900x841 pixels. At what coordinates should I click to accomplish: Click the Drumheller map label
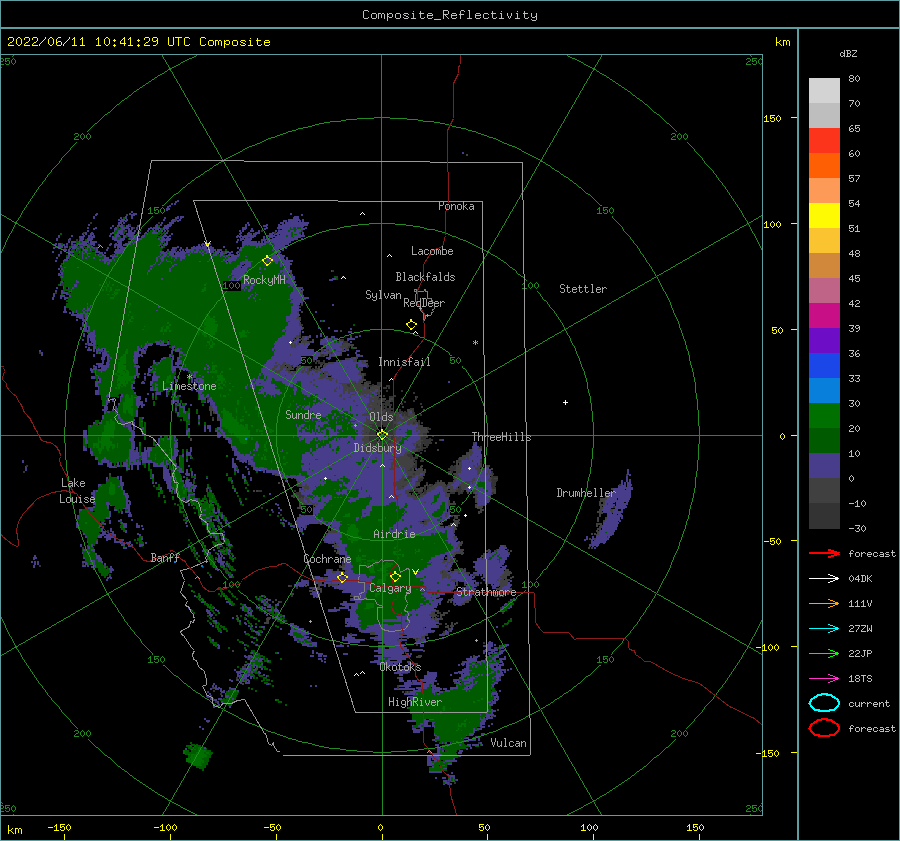[x=585, y=493]
